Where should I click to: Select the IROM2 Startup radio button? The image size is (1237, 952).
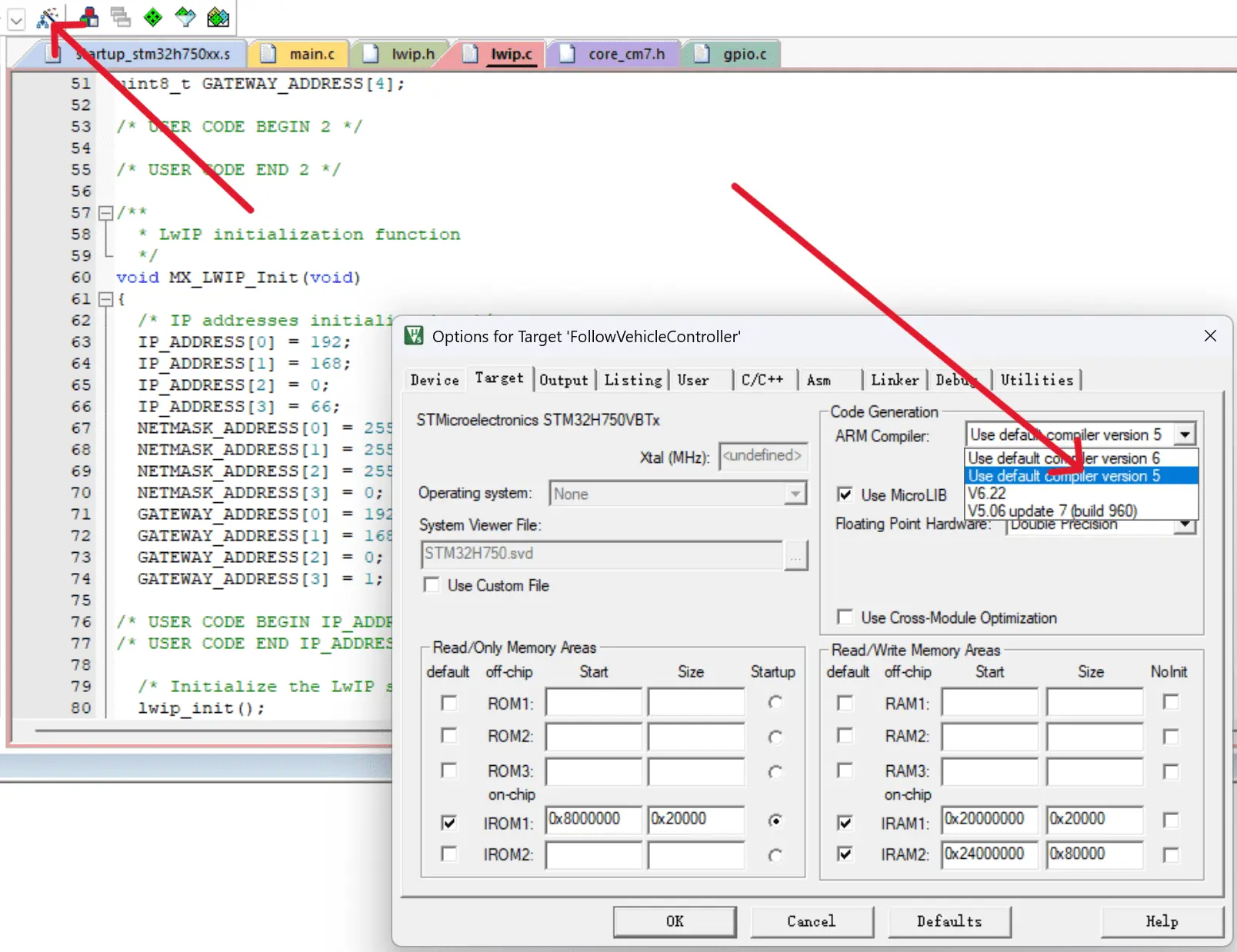coord(775,855)
